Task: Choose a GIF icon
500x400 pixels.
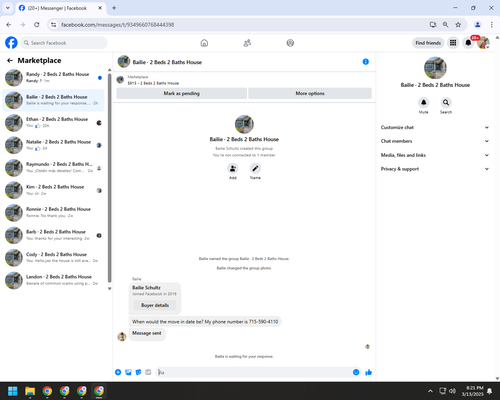Action: pyautogui.click(x=148, y=372)
